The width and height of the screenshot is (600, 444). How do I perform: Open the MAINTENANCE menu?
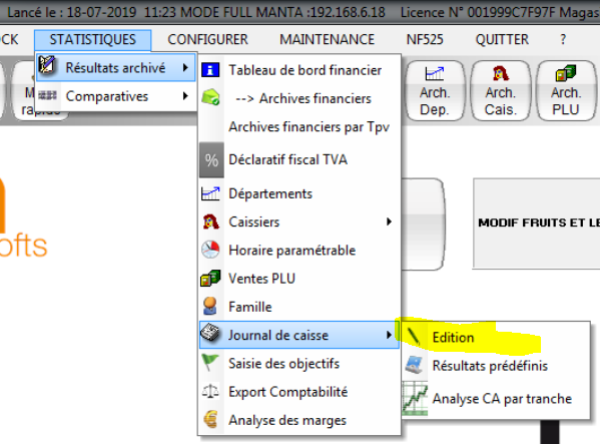coord(327,39)
